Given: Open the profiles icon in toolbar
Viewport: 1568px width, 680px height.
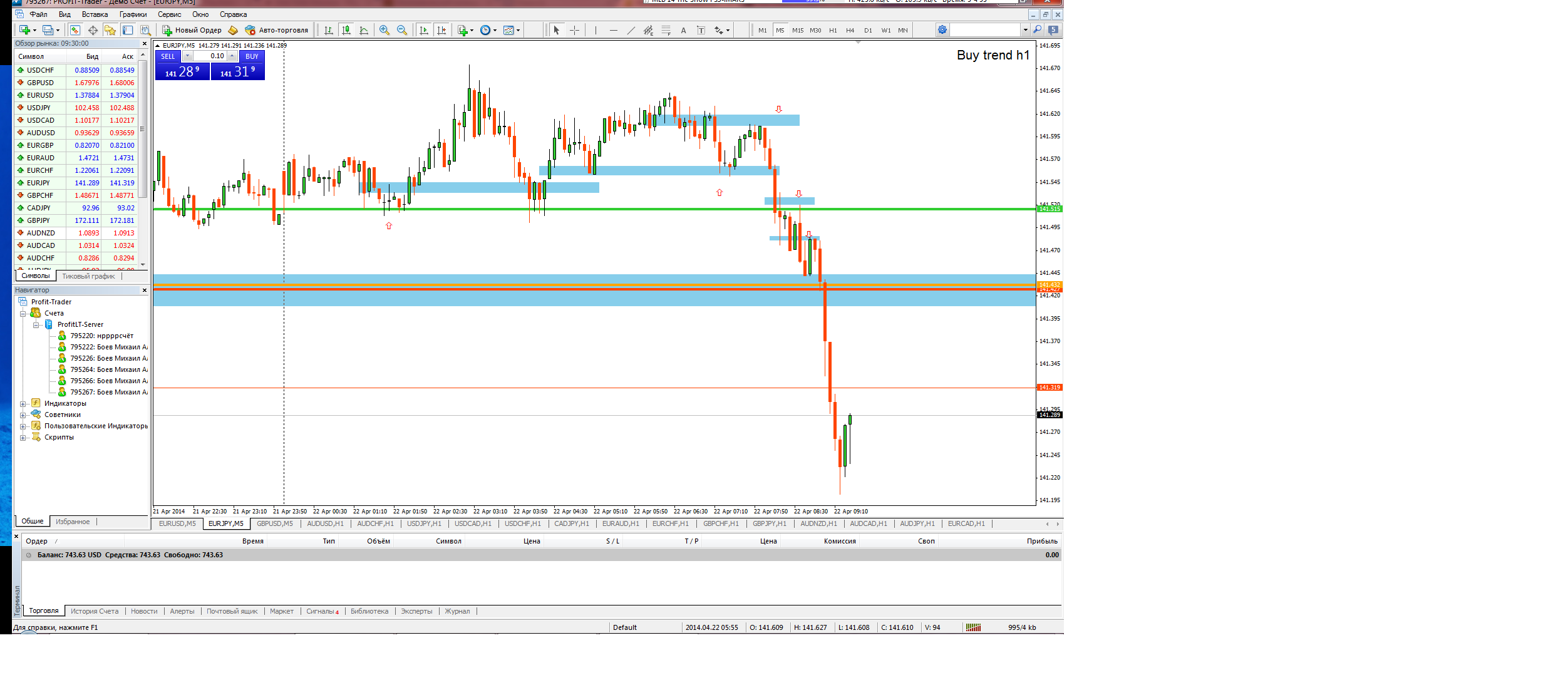Looking at the screenshot, I should [x=48, y=30].
